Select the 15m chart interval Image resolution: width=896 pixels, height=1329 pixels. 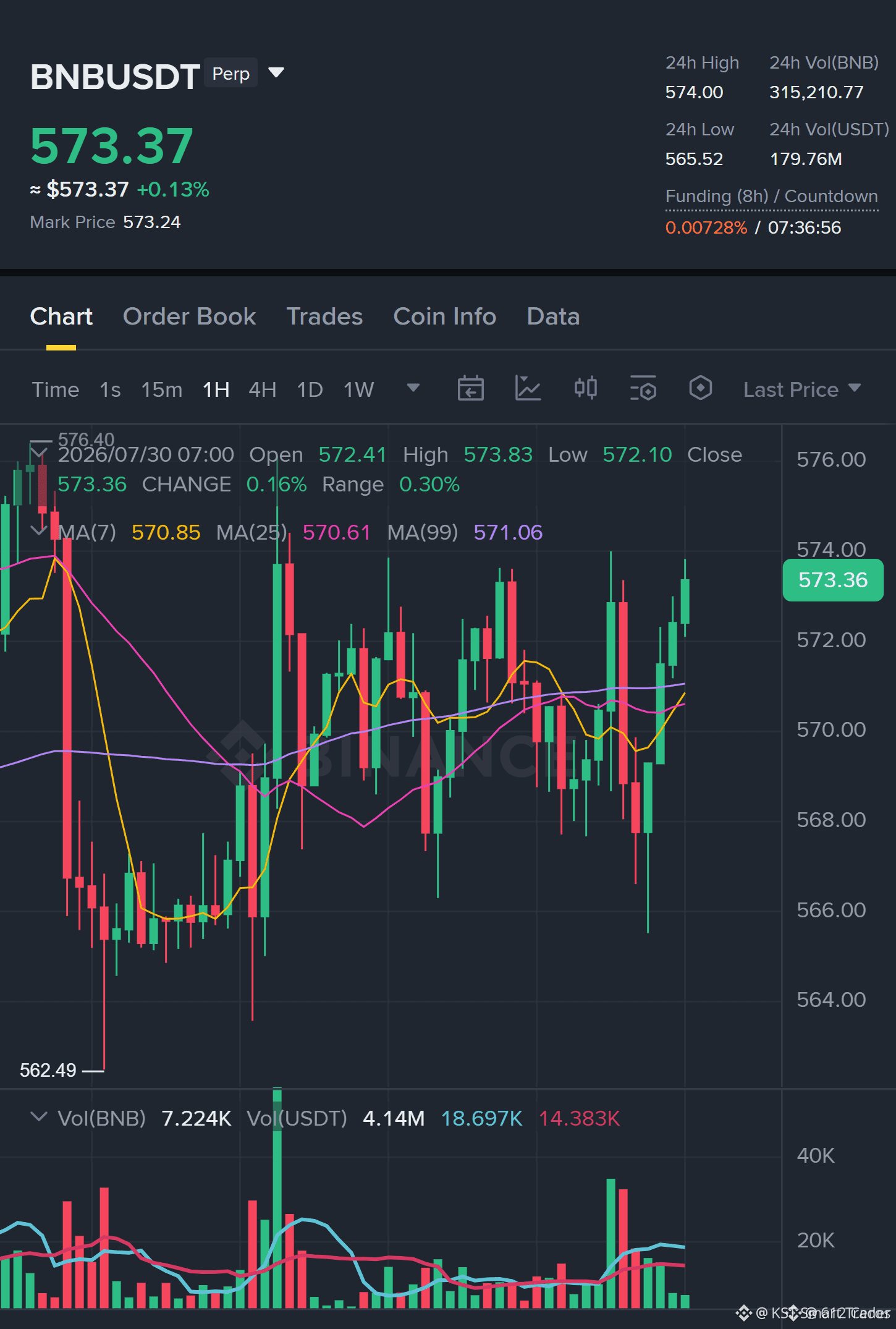(162, 389)
